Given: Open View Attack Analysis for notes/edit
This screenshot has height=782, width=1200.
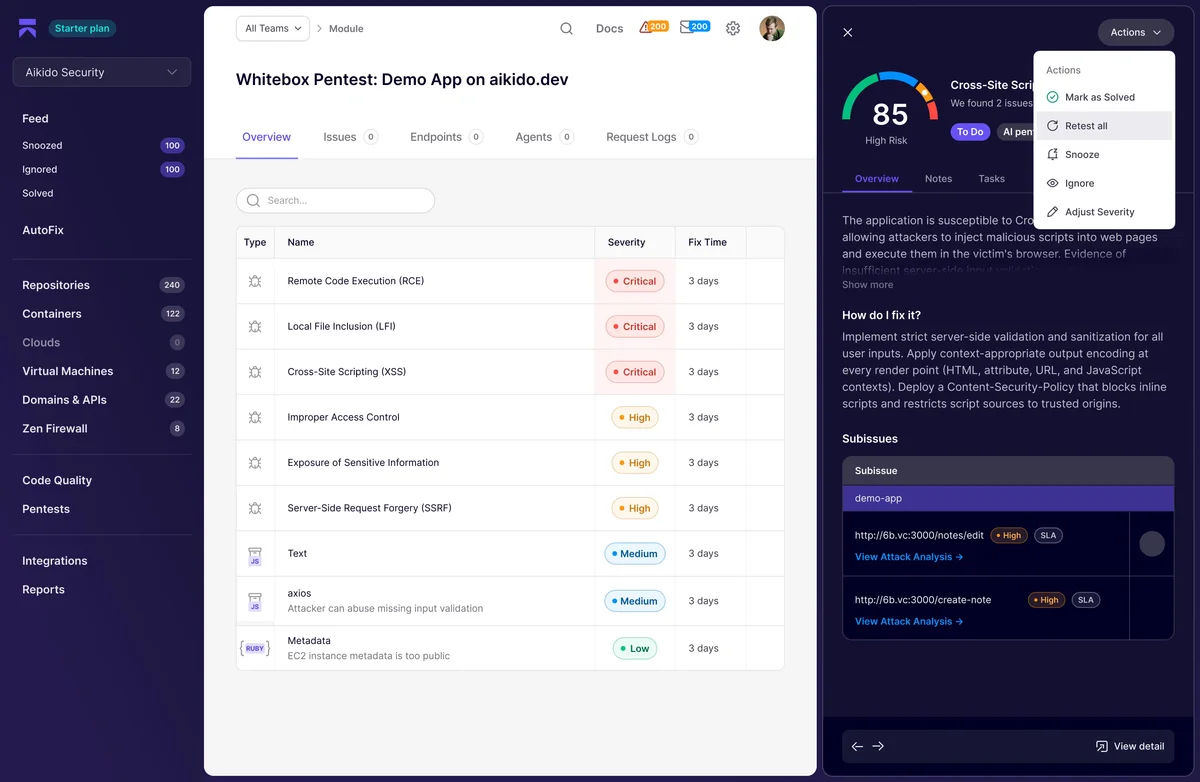Looking at the screenshot, I should (908, 557).
